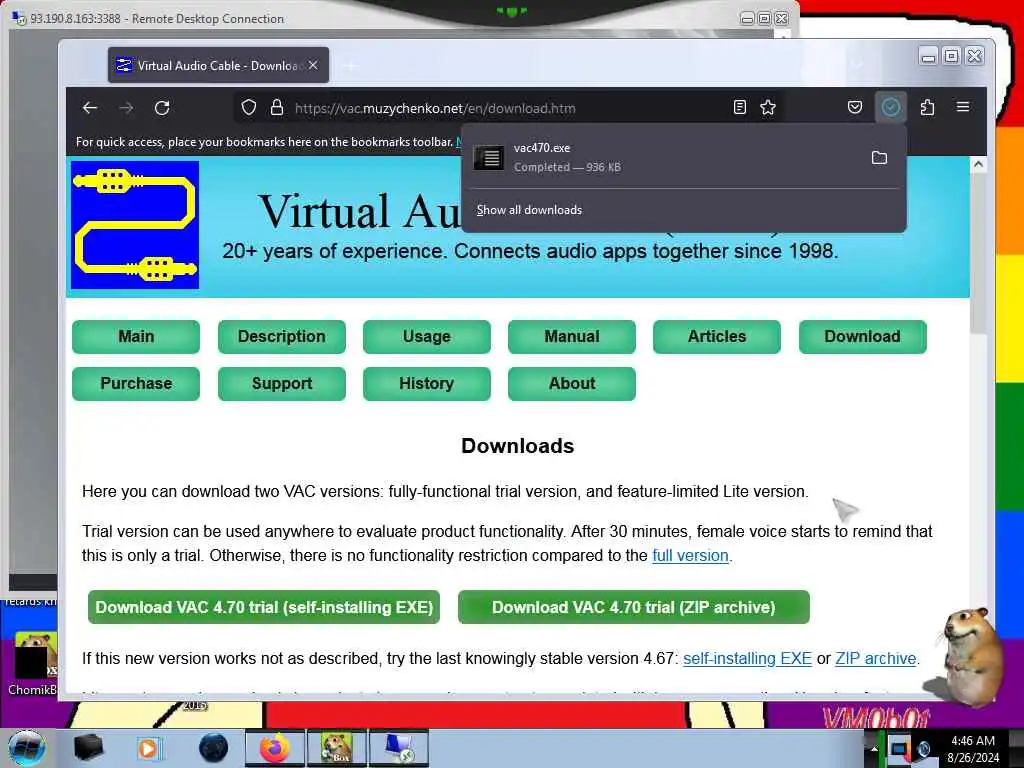Image resolution: width=1024 pixels, height=768 pixels.
Task: Download VAC 4.70 trial self-installing EXE
Action: [264, 607]
